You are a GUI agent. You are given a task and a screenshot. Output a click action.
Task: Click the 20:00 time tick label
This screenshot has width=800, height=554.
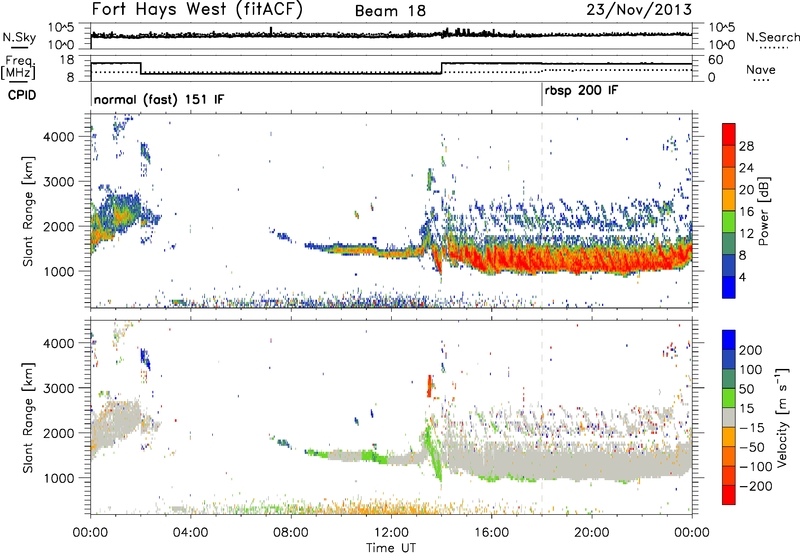(591, 532)
